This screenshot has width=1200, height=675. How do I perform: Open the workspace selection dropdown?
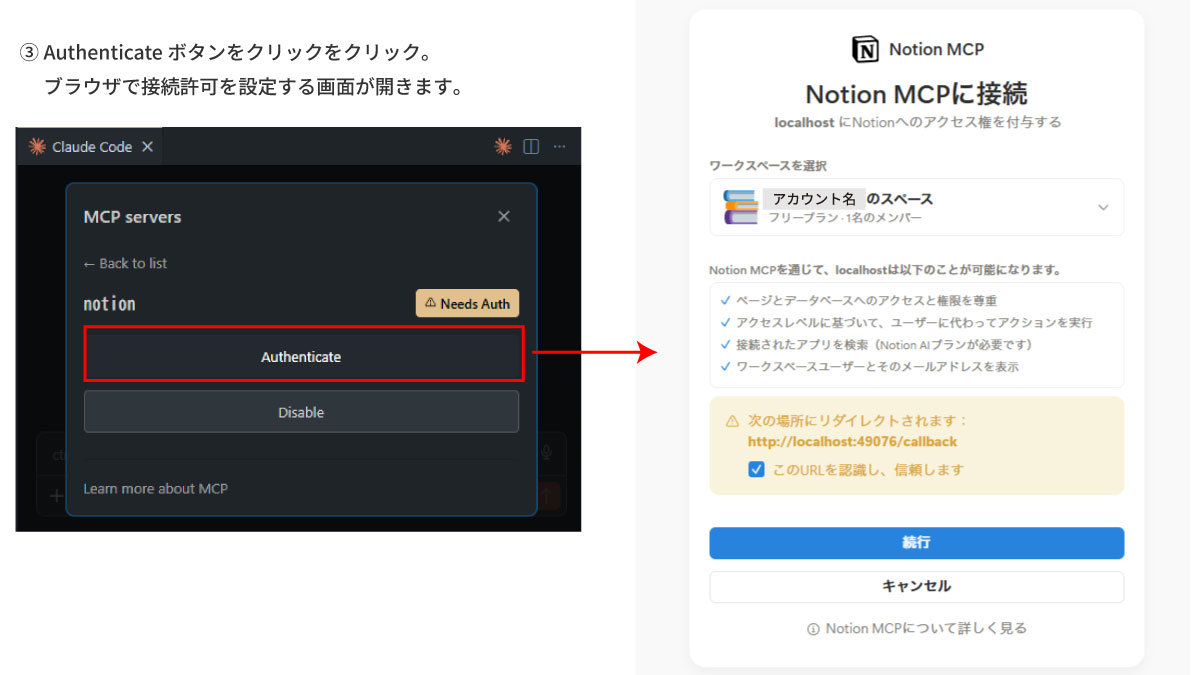916,207
